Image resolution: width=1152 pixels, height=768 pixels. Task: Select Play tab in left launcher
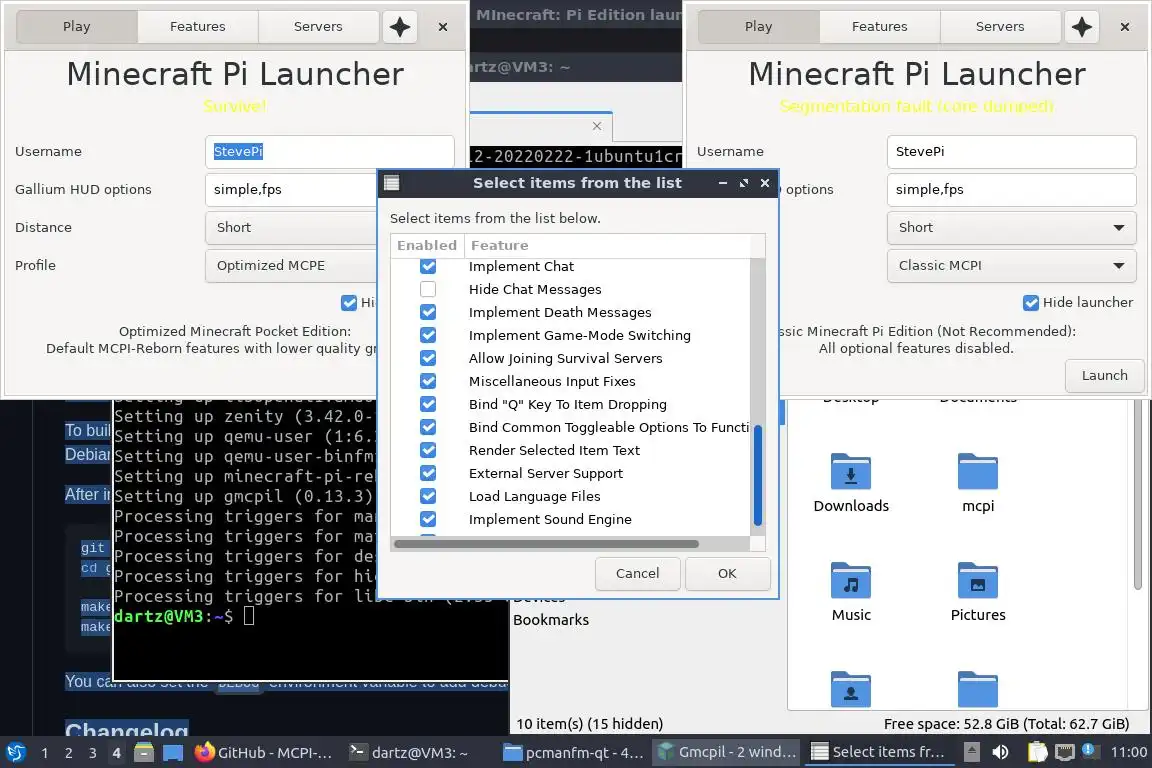pyautogui.click(x=76, y=27)
